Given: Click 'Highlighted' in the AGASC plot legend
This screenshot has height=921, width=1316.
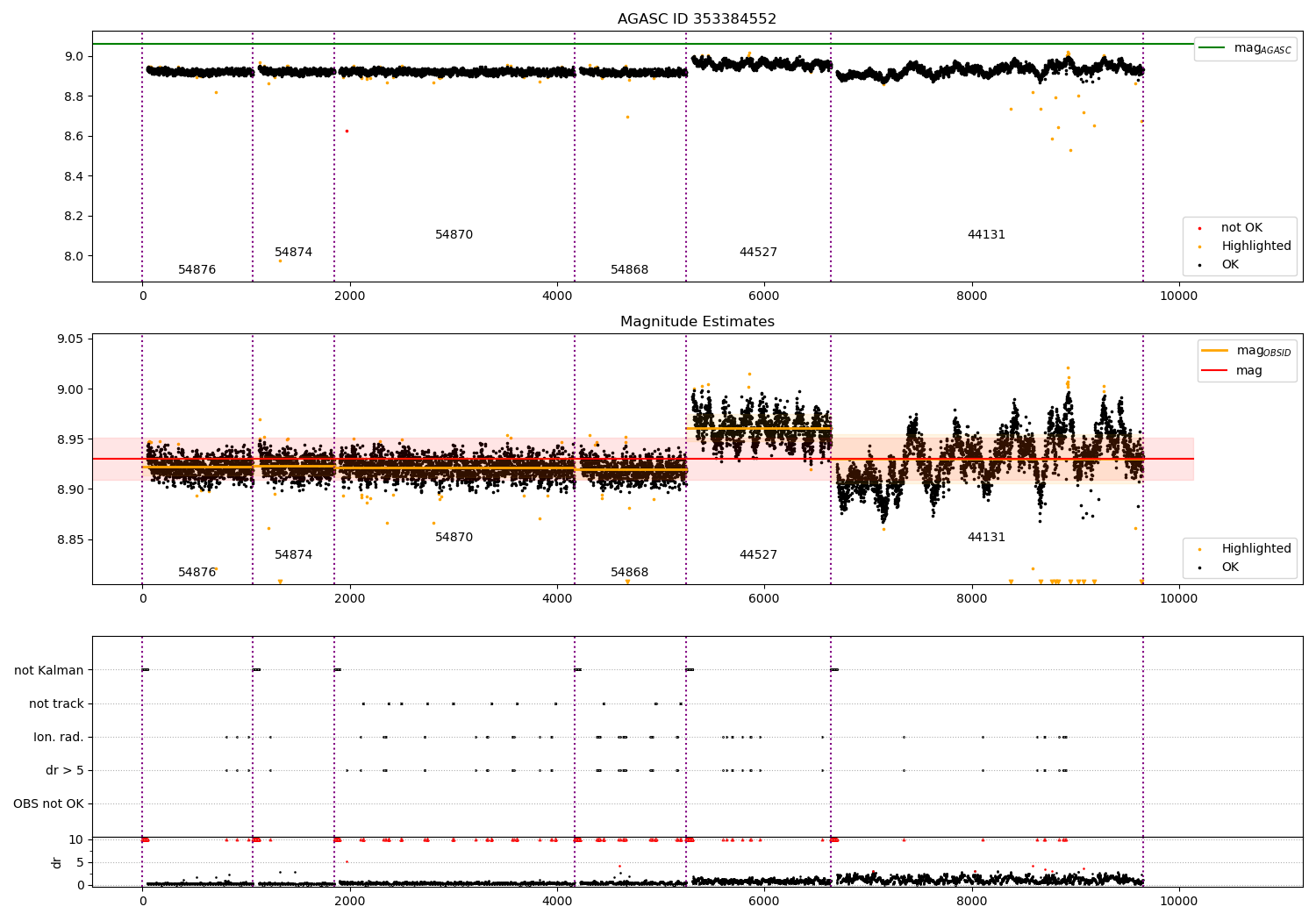Looking at the screenshot, I should click(1256, 246).
